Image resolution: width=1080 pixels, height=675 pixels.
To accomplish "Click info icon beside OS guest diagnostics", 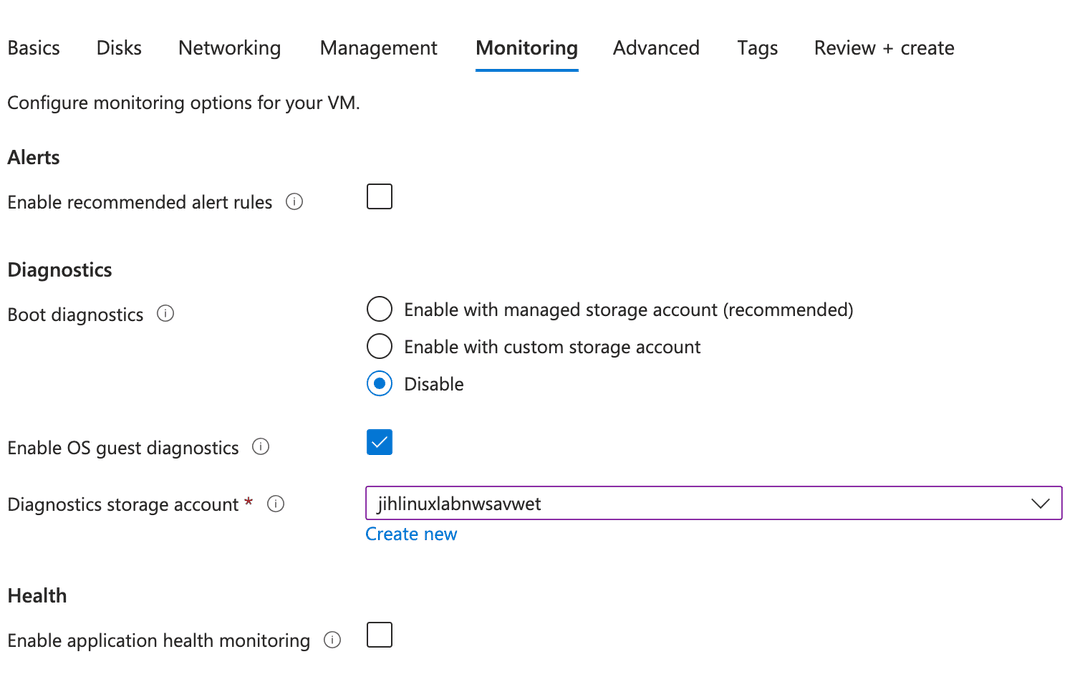I will 261,447.
